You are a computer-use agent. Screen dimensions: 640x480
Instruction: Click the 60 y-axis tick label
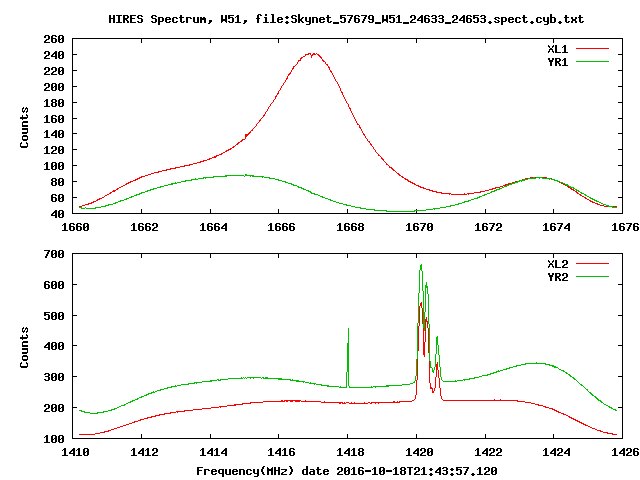click(58, 198)
